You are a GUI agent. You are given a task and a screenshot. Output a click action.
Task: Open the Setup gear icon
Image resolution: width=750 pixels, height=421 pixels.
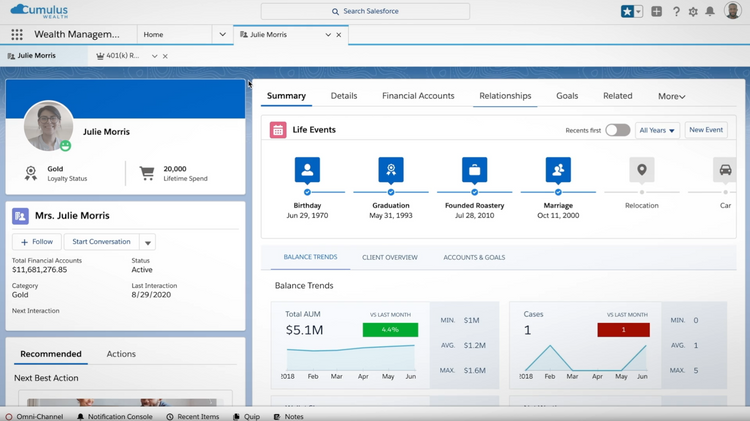693,11
